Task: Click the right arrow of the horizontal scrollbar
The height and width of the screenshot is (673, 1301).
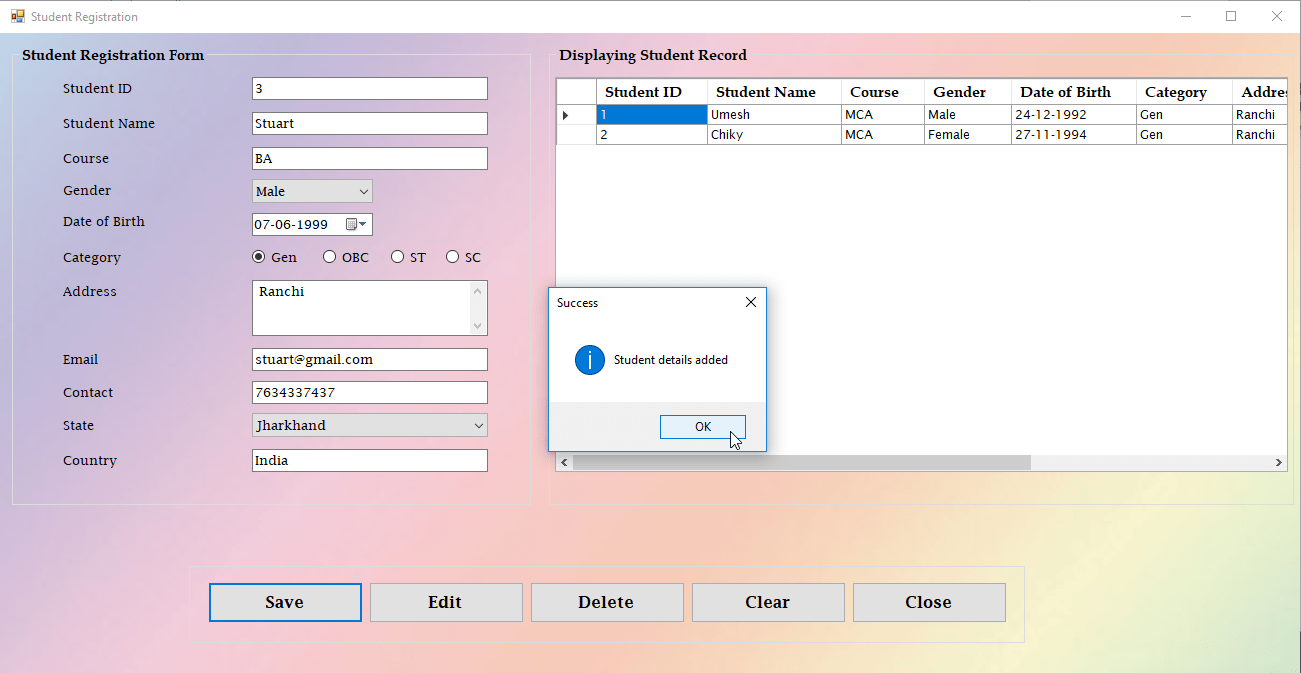Action: tap(1279, 462)
